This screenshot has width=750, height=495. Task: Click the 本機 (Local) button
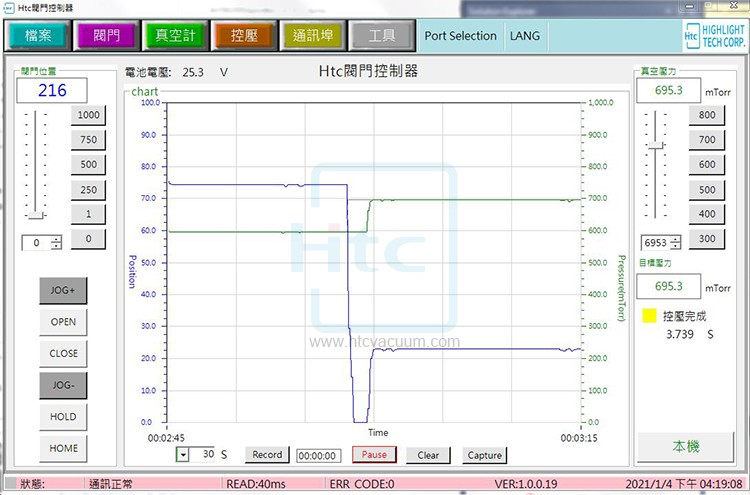pos(686,447)
